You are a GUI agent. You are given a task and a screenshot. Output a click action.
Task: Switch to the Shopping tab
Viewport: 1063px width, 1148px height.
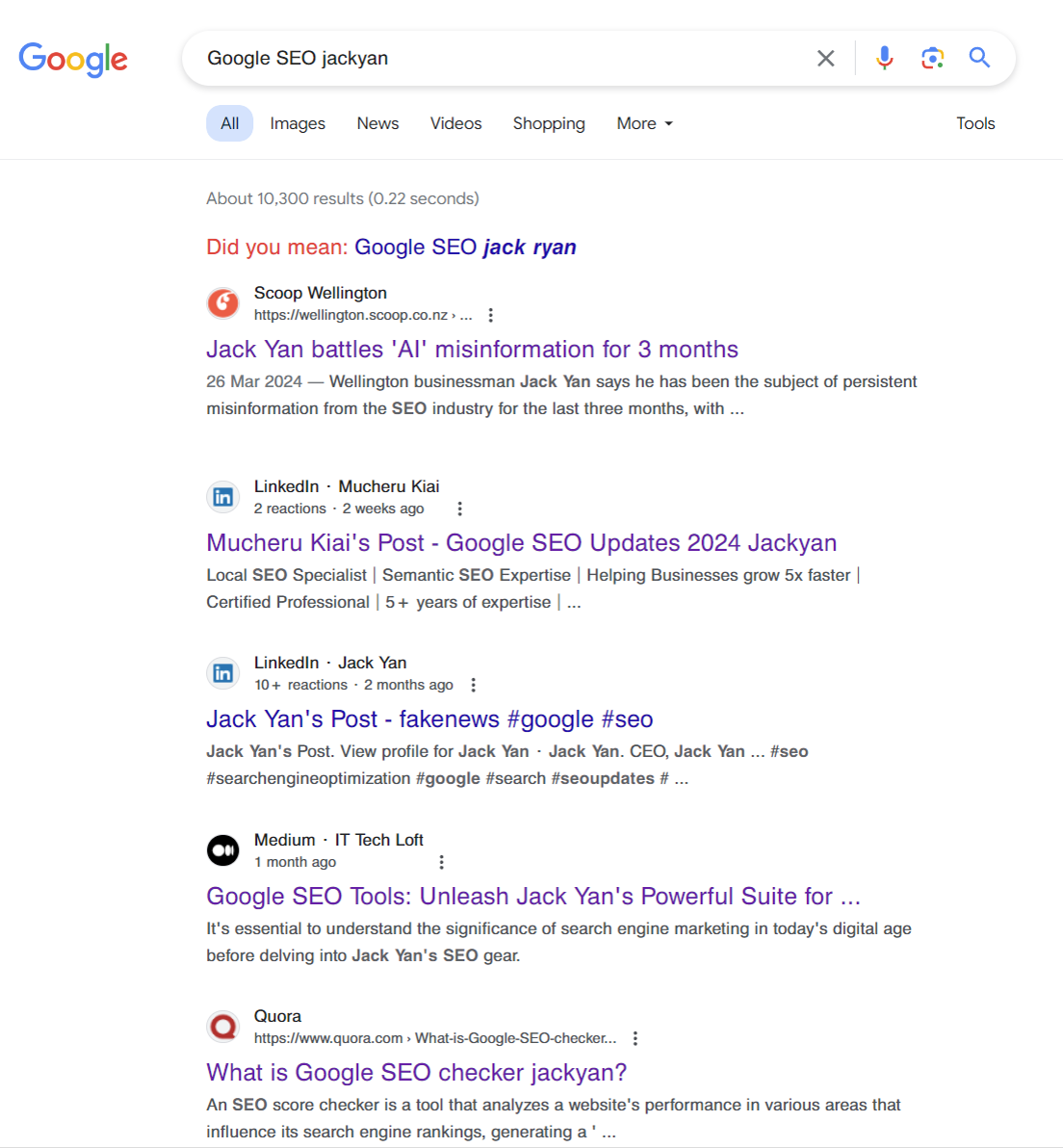549,123
